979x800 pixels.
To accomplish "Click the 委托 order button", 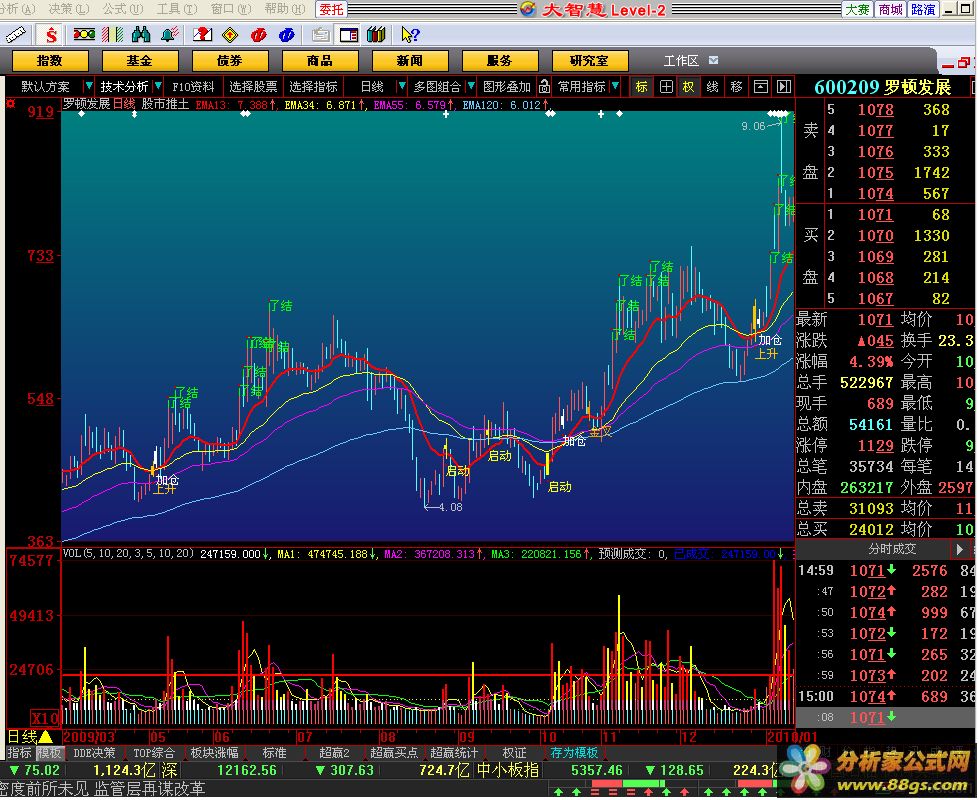I will [332, 9].
